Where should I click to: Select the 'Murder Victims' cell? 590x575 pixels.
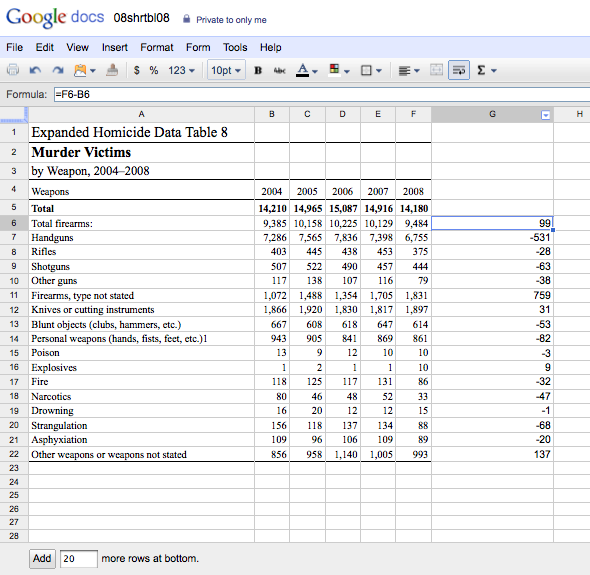(x=141, y=152)
